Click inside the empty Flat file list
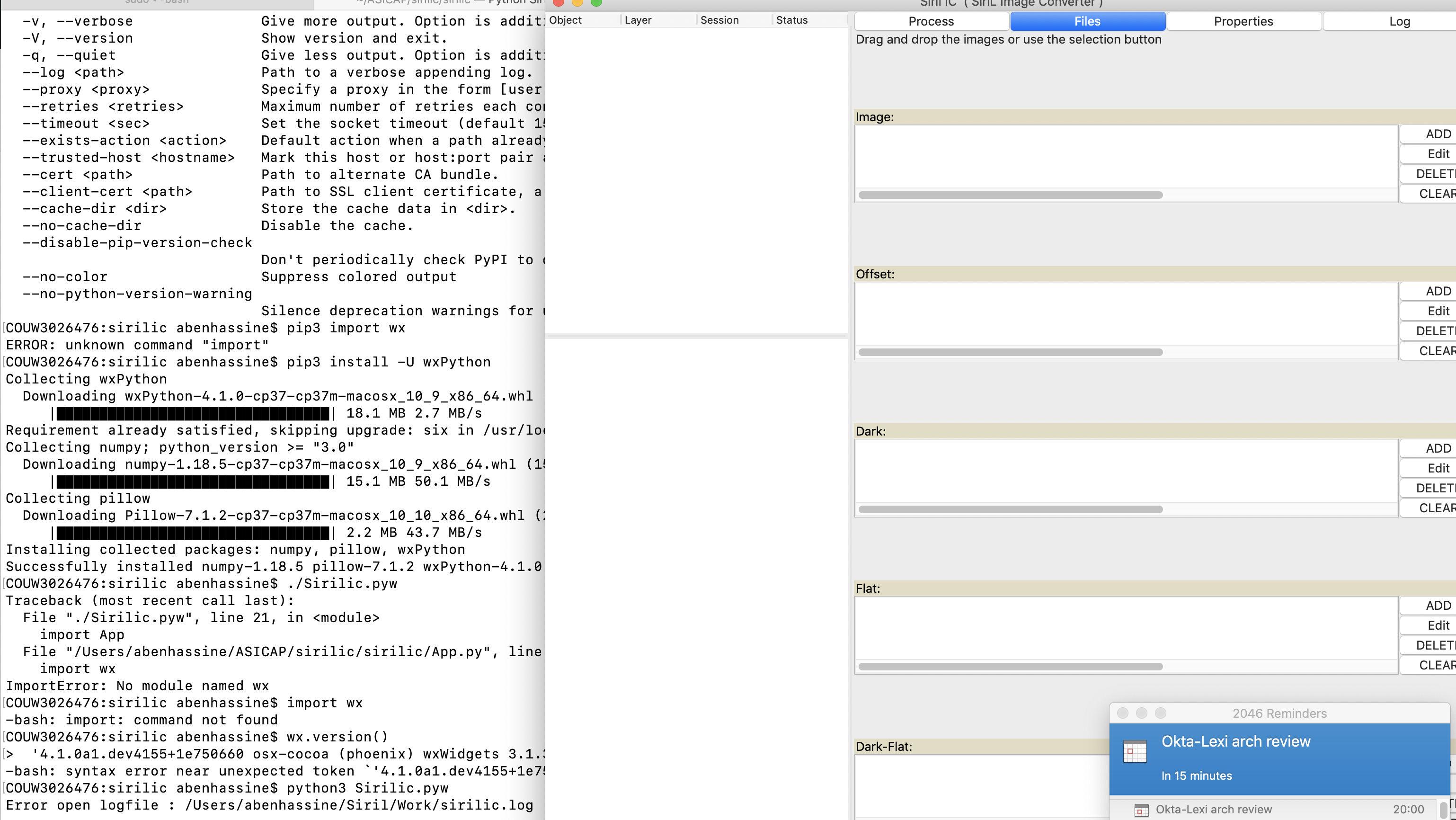This screenshot has width=1456, height=820. pyautogui.click(x=1125, y=628)
